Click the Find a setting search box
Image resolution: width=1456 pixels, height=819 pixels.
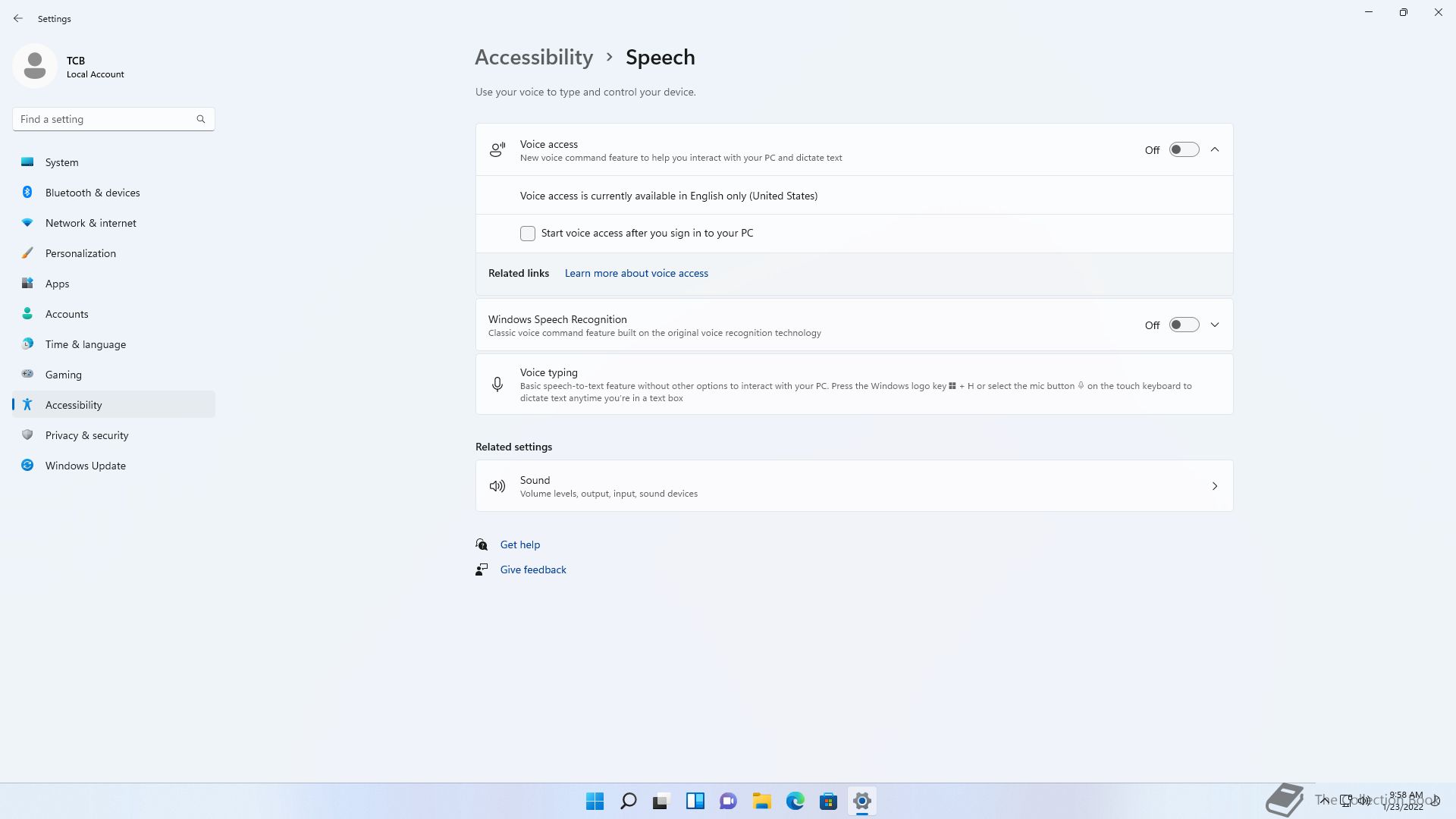(x=114, y=119)
